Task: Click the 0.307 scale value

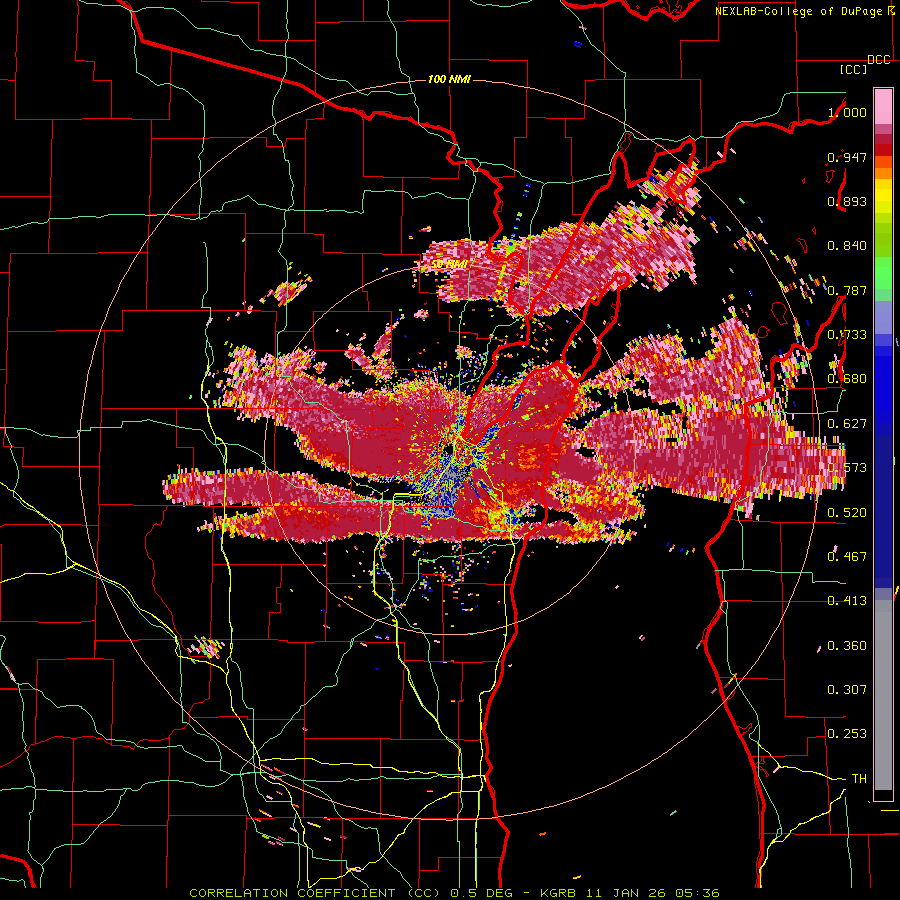Action: (847, 689)
